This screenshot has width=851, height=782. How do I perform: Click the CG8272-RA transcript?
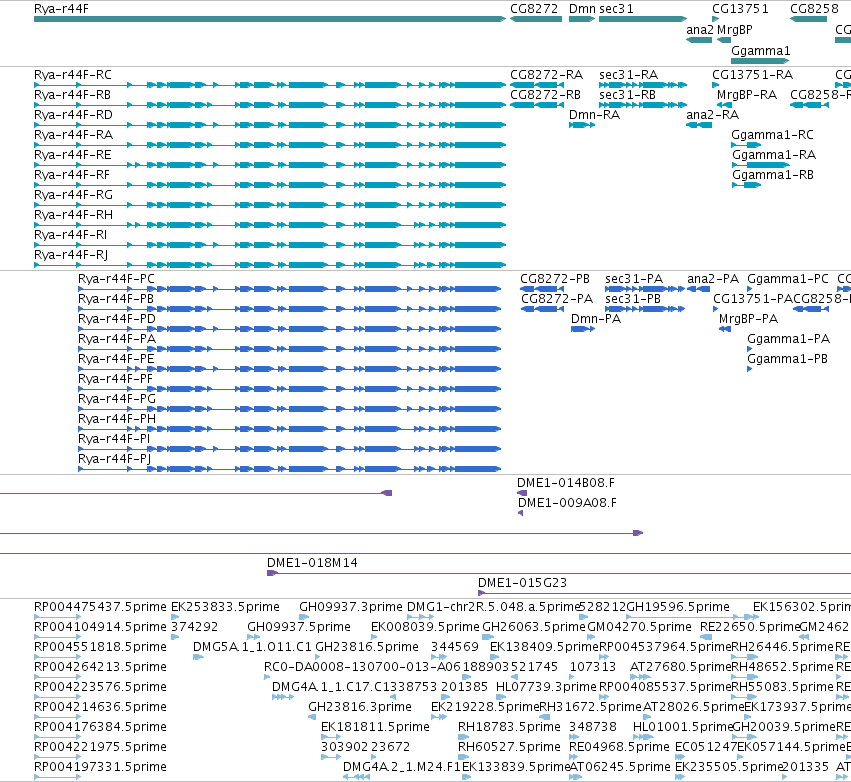[536, 85]
